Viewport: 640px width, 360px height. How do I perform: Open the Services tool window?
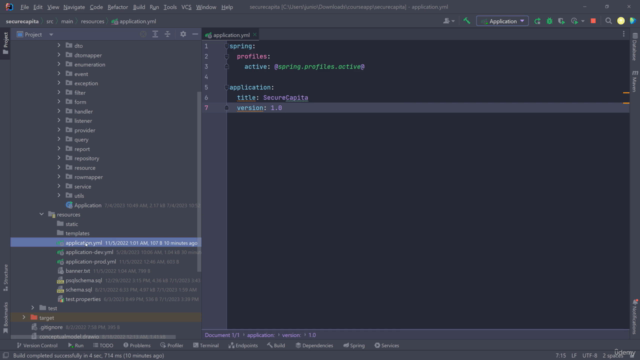tap(387, 345)
